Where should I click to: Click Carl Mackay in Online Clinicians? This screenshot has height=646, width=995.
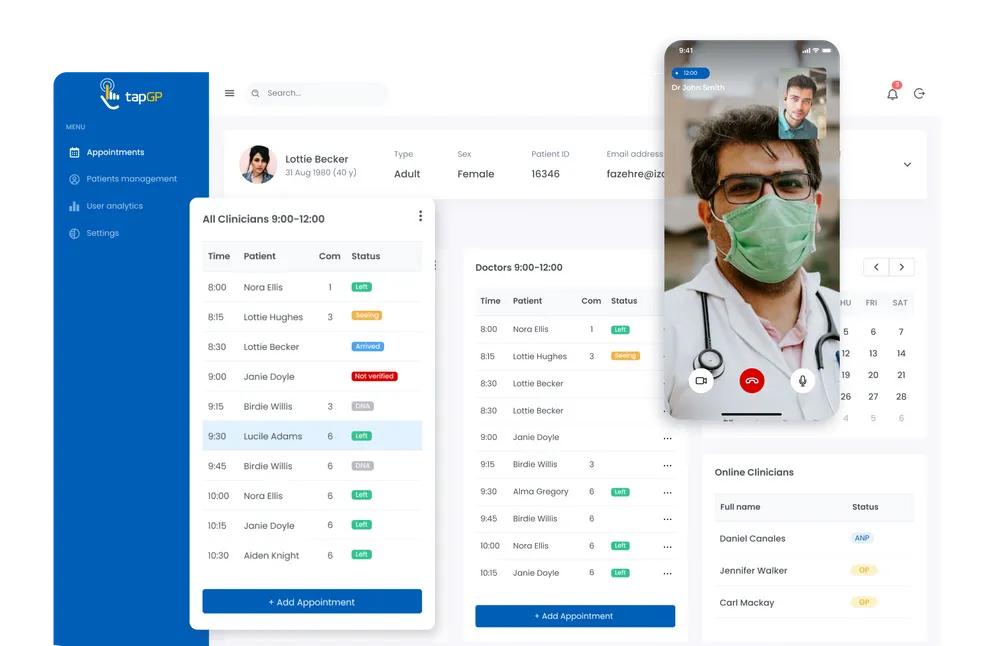747,603
